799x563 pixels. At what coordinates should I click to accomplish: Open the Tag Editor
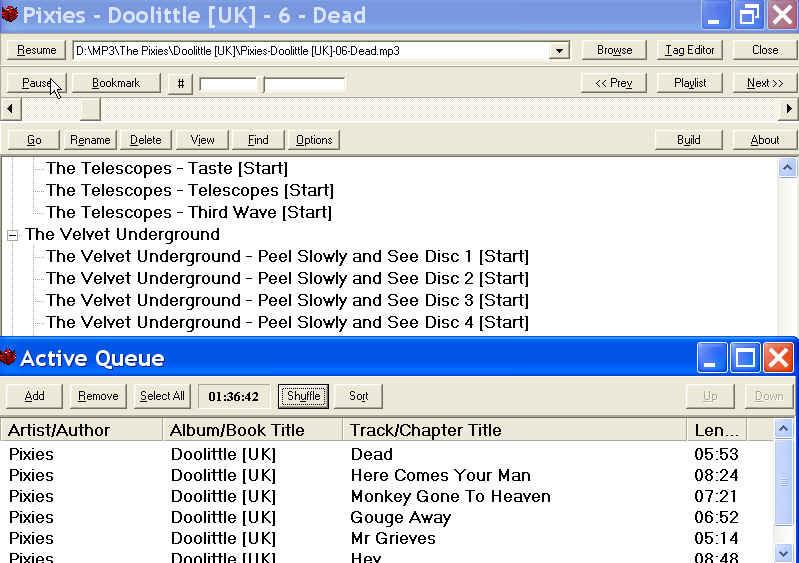point(689,50)
